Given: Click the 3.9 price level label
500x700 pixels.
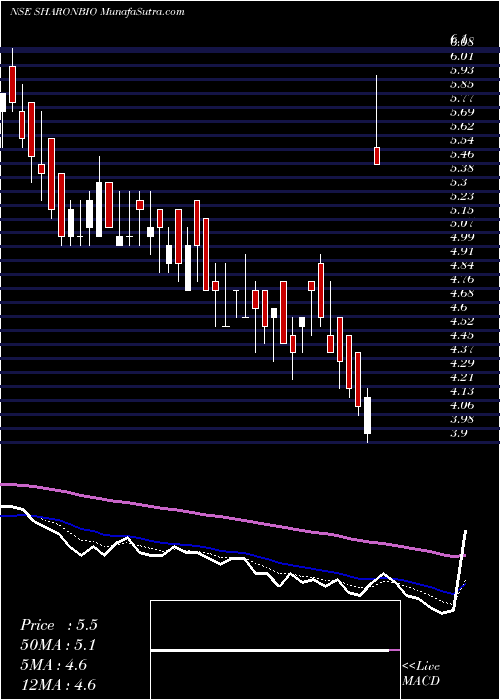Looking at the screenshot, I should click(458, 433).
